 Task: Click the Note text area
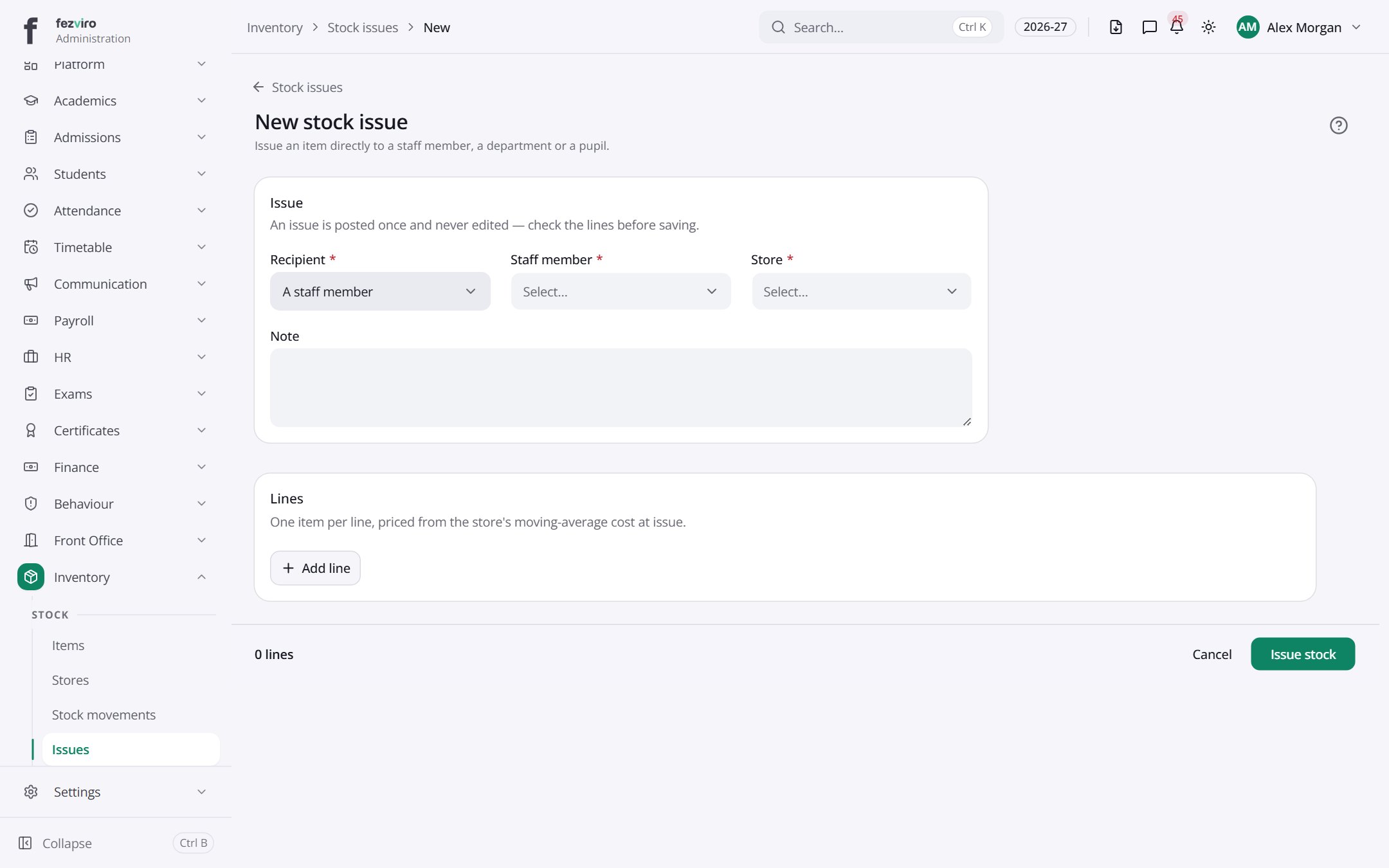pyautogui.click(x=621, y=388)
